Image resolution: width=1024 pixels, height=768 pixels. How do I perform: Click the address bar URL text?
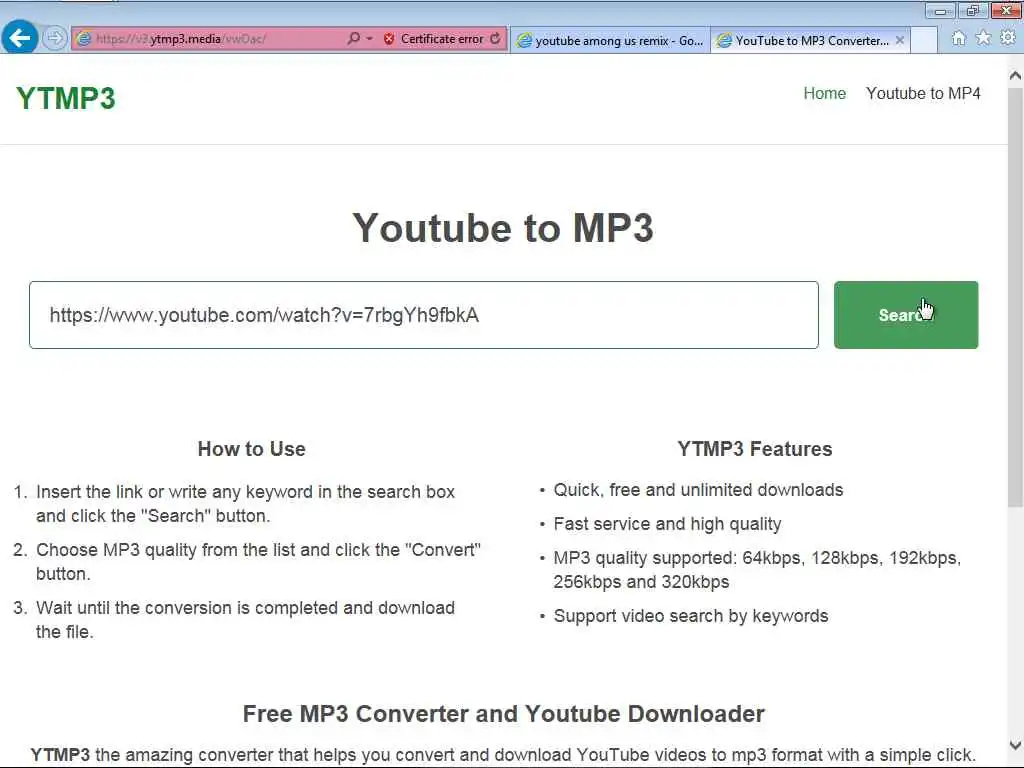coord(181,39)
